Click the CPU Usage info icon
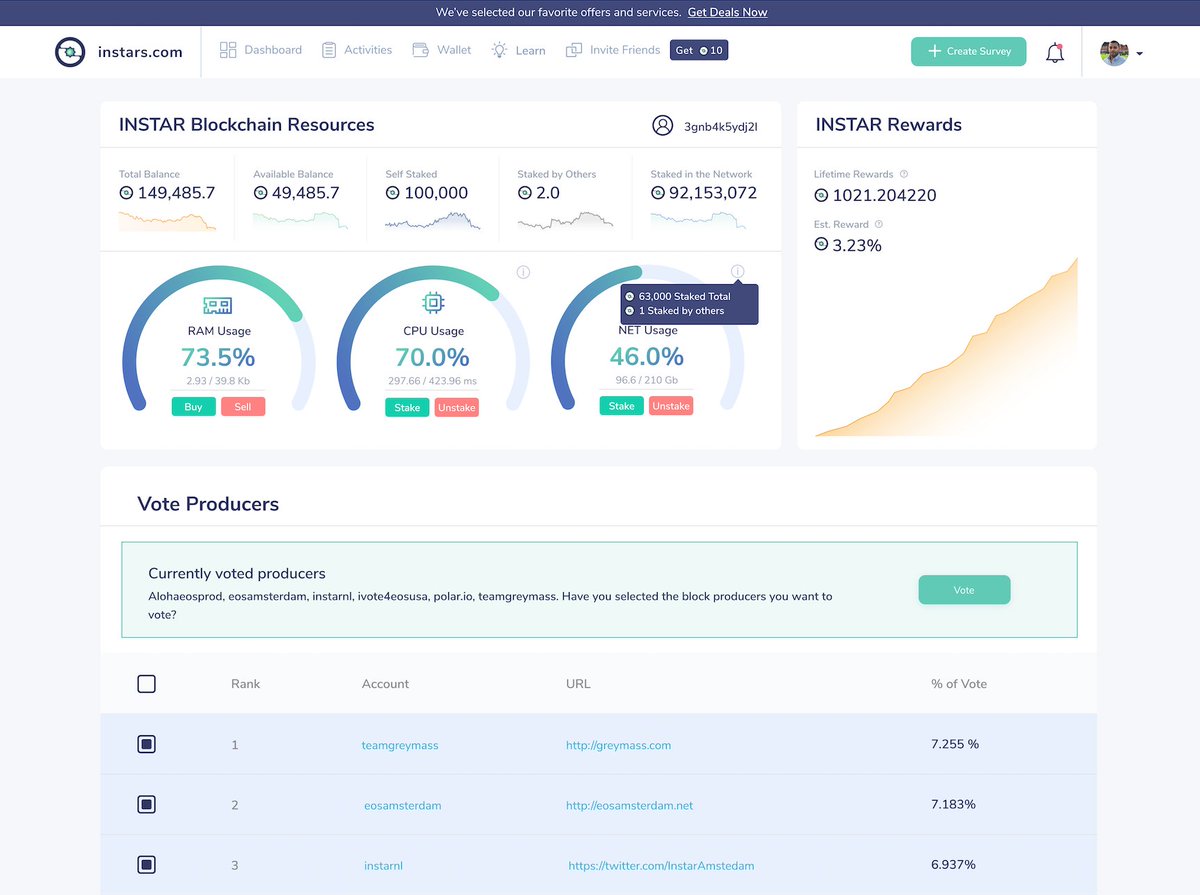This screenshot has height=895, width=1200. pos(523,272)
